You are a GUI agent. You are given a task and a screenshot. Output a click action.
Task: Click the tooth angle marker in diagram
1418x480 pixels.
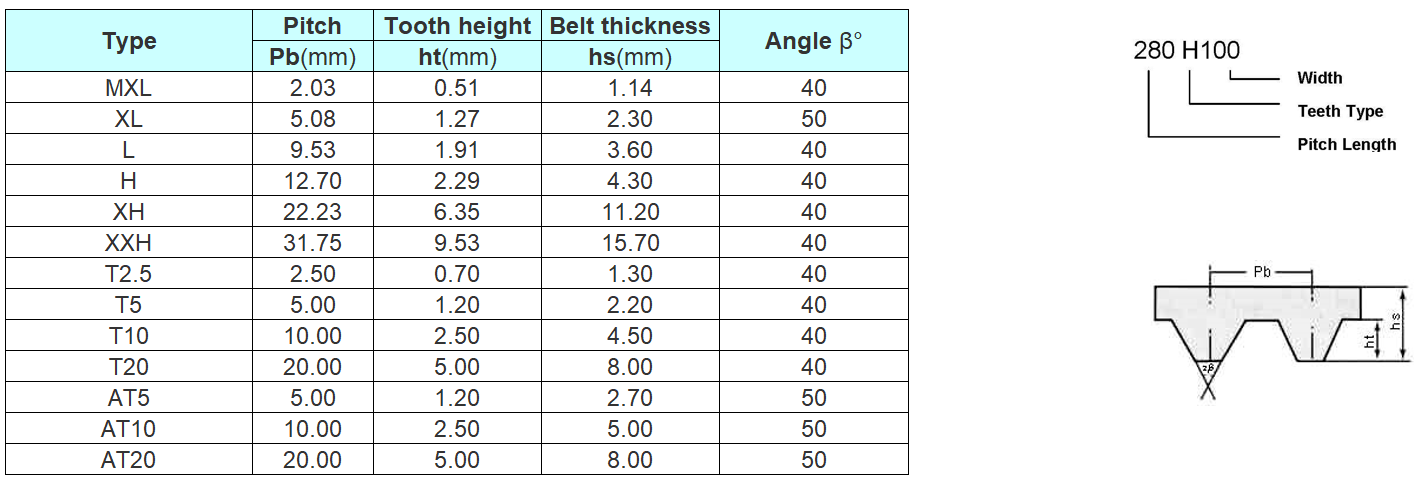point(1209,369)
